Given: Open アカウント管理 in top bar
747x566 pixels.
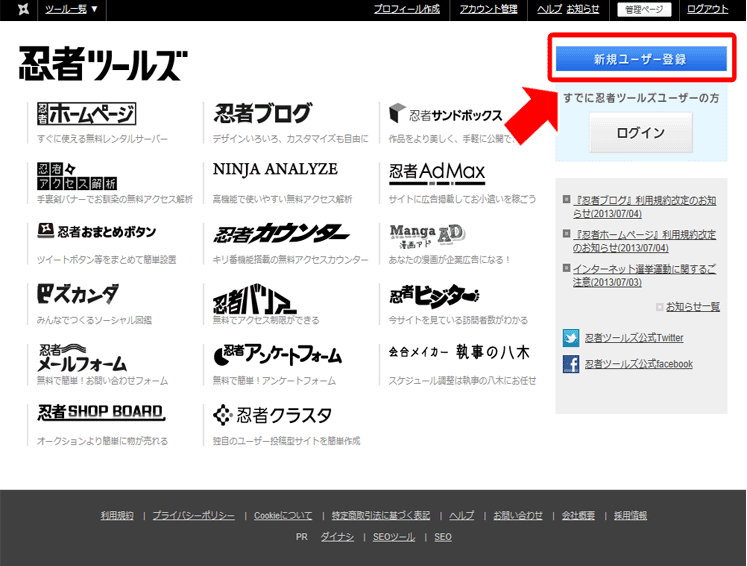Looking at the screenshot, I should tap(488, 9).
